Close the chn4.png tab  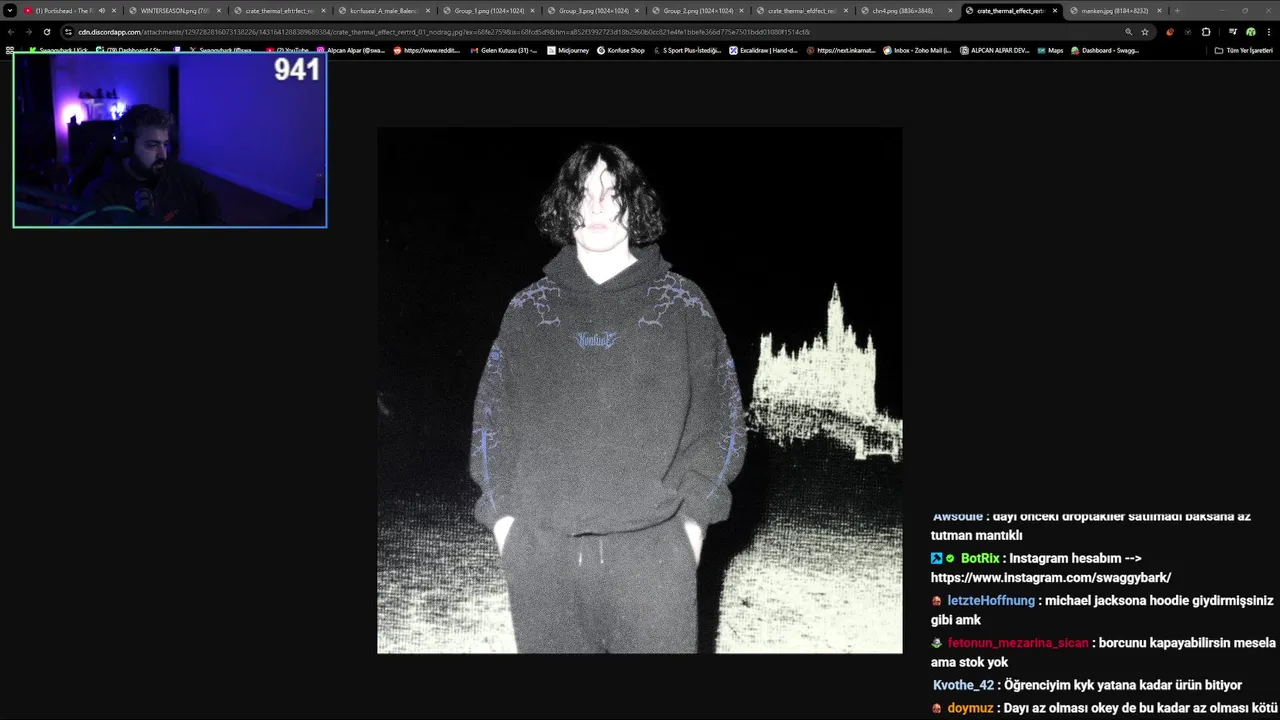(x=950, y=10)
